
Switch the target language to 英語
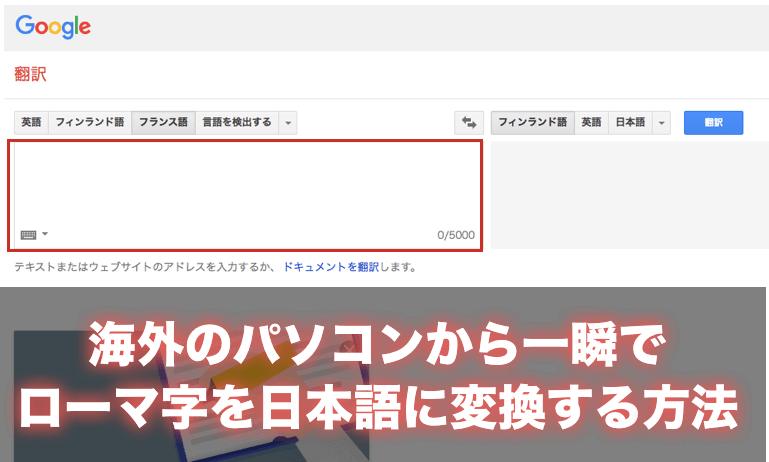coord(592,123)
